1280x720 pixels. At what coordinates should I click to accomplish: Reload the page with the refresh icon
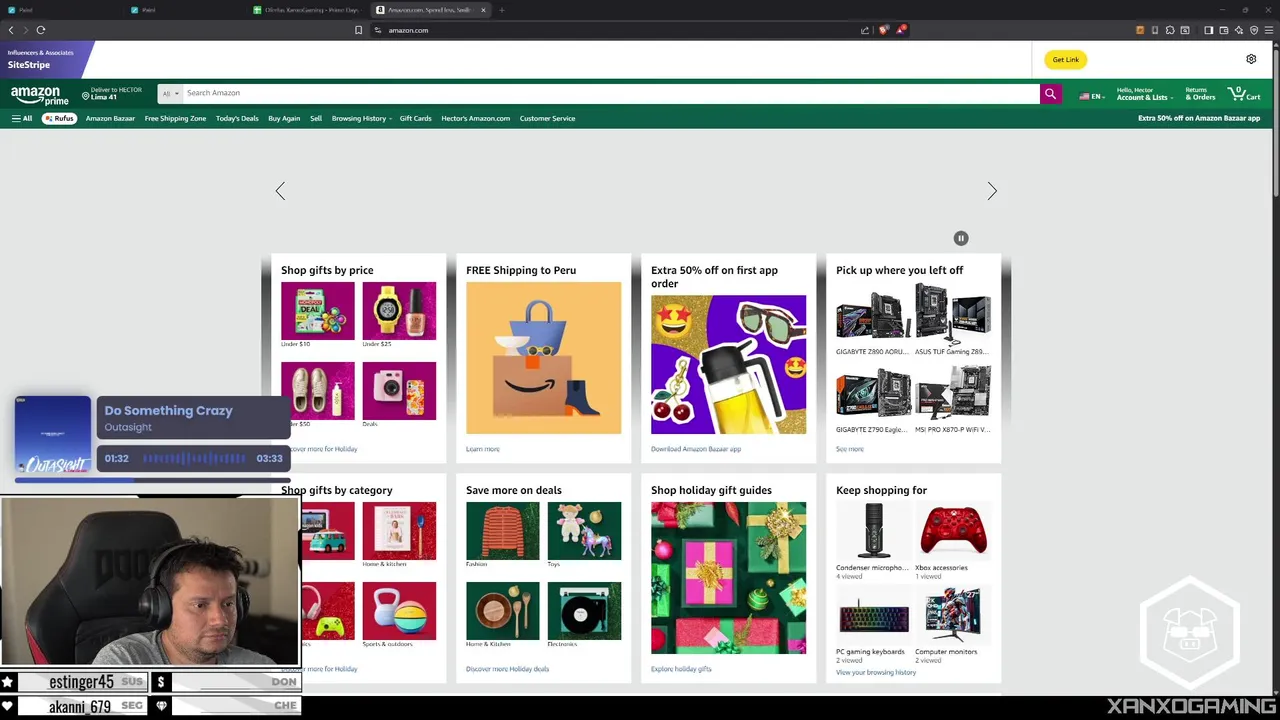(41, 30)
